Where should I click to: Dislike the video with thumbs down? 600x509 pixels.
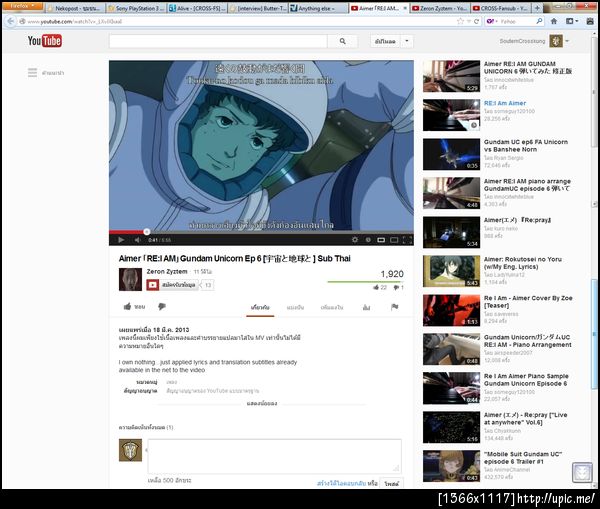[162, 306]
